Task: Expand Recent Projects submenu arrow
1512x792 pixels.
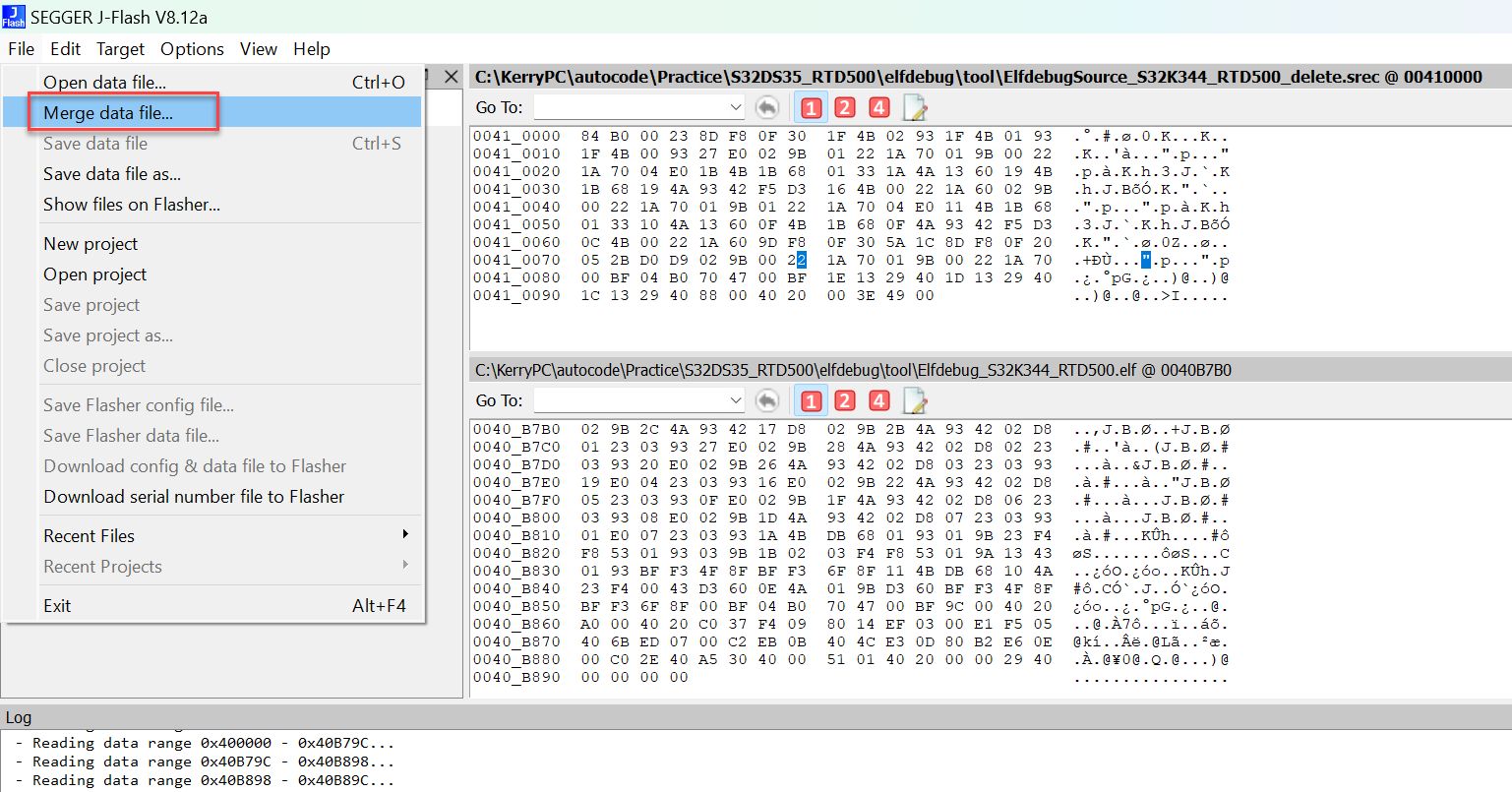Action: 405,565
